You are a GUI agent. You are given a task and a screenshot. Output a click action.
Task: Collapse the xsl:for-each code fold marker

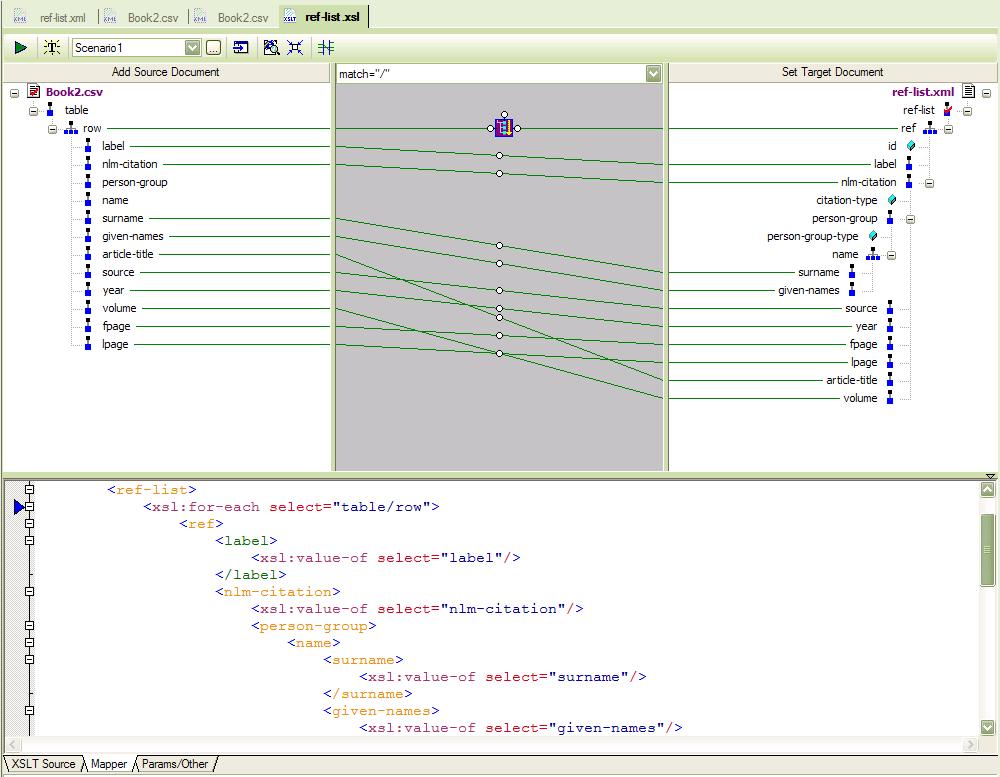tap(30, 507)
